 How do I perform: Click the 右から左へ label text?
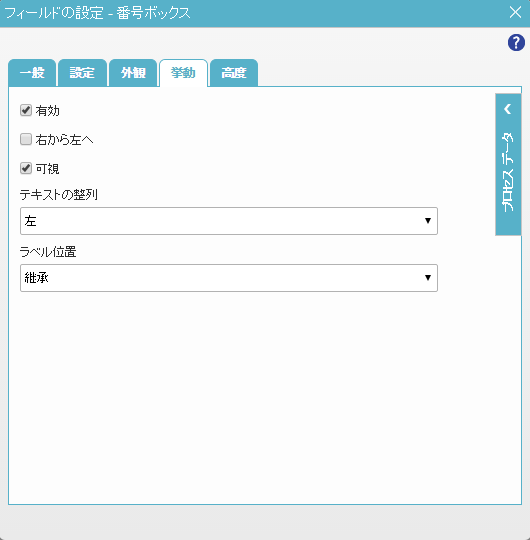pos(64,140)
